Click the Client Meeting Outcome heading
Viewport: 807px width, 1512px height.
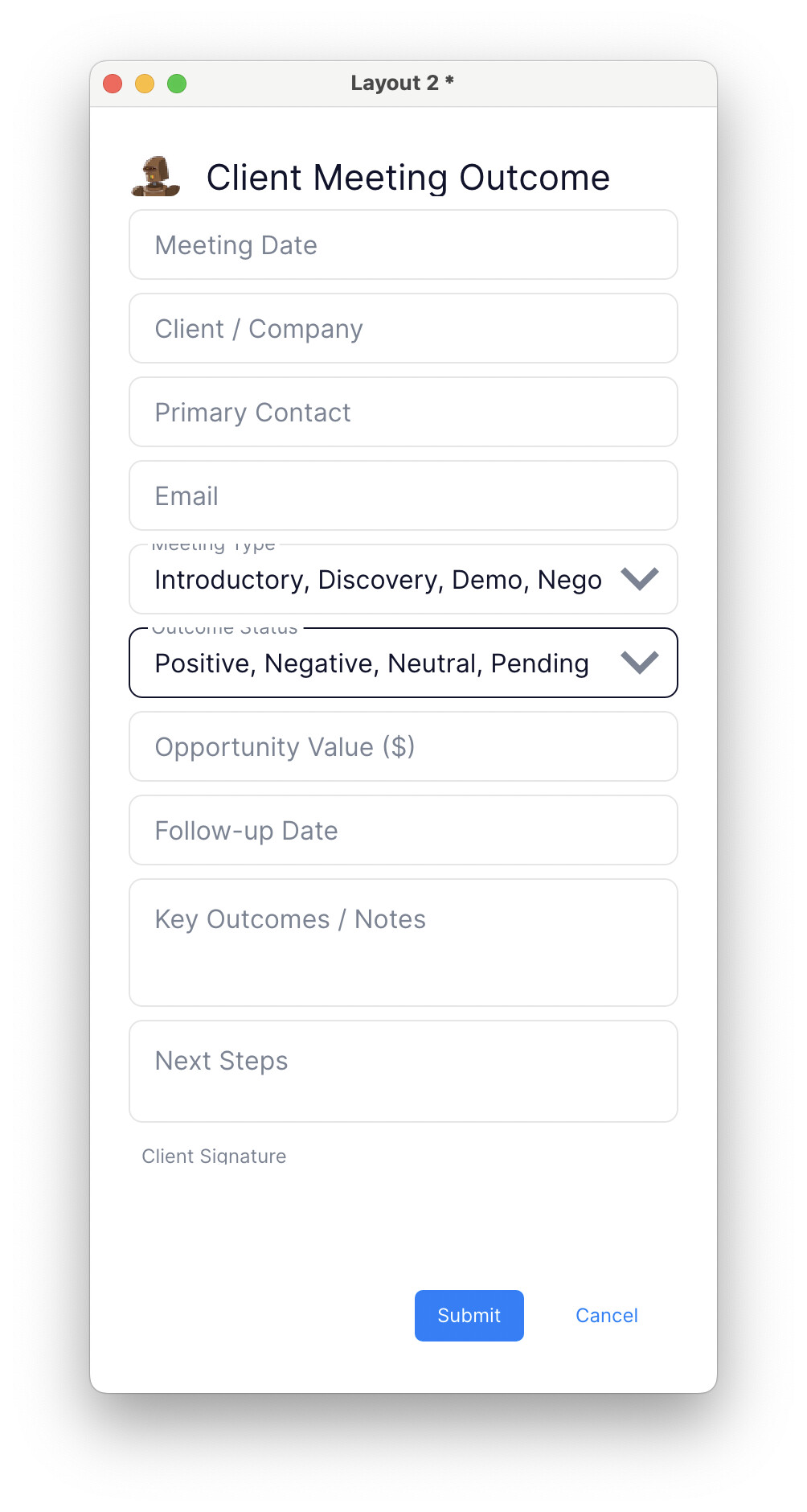point(408,178)
